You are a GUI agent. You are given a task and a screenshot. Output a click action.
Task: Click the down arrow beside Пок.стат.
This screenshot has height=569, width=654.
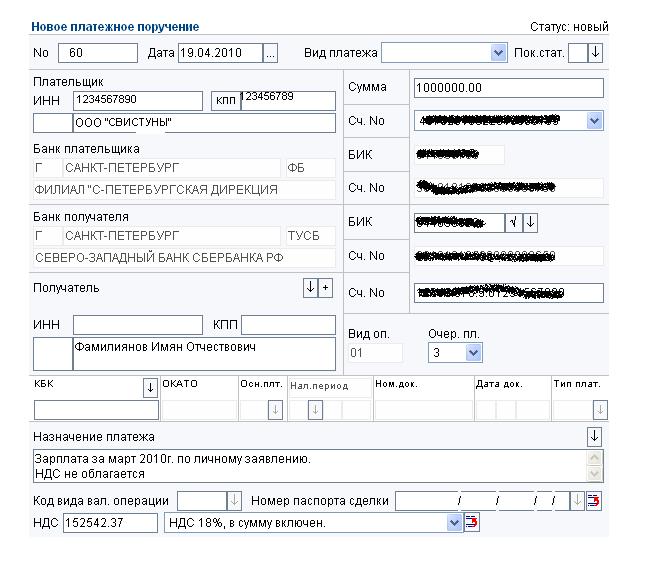coord(596,53)
